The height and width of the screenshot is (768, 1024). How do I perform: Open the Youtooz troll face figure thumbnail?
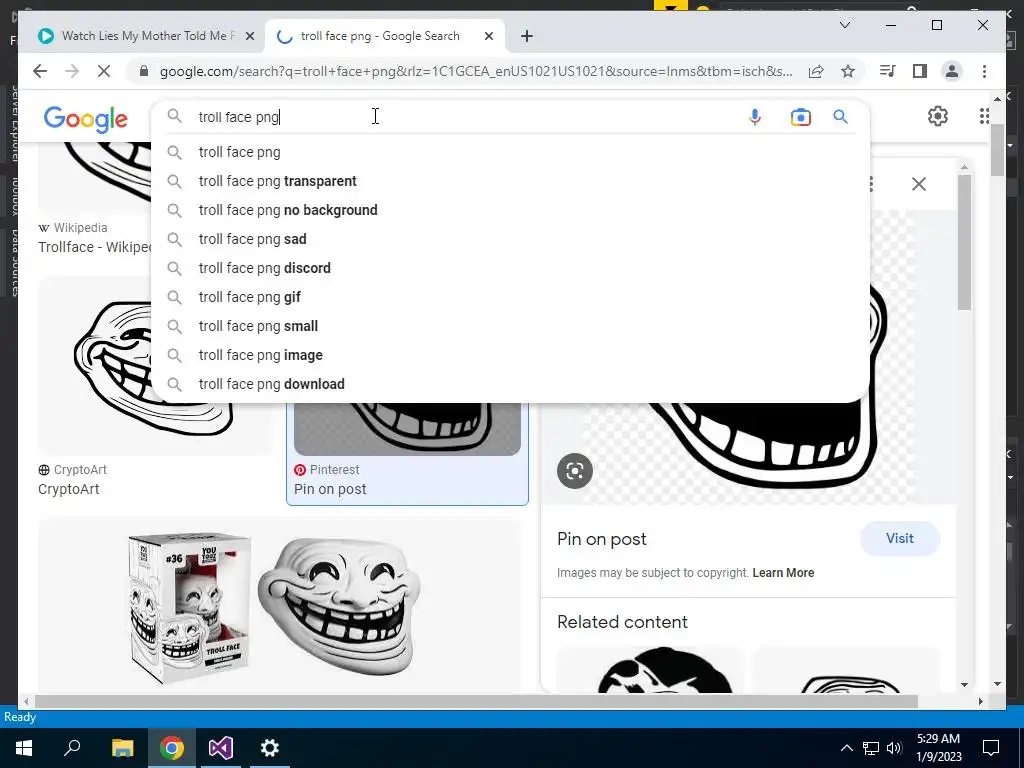[x=280, y=605]
